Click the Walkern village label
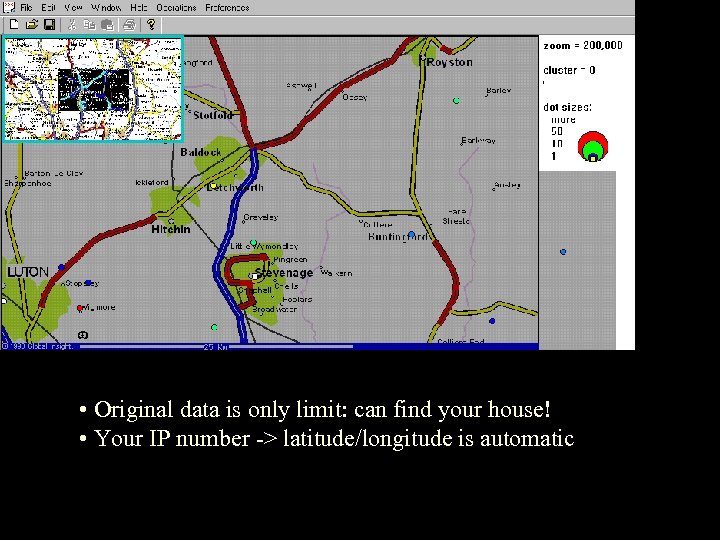The height and width of the screenshot is (540, 720). [337, 273]
